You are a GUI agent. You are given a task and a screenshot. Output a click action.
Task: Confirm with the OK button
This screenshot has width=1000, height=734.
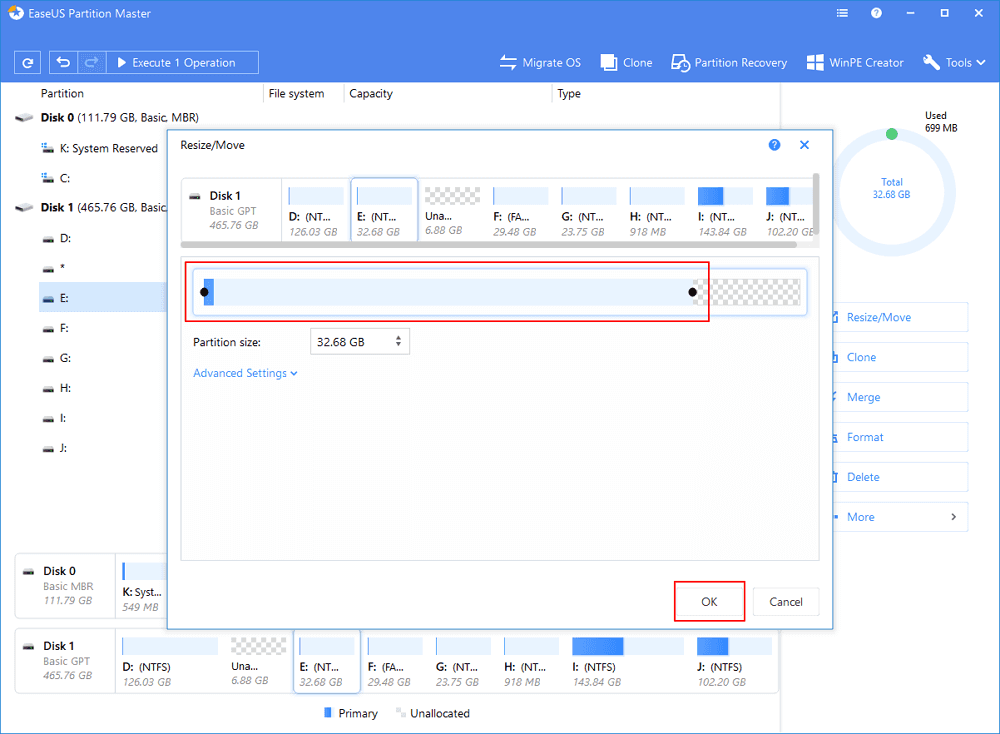pos(709,602)
